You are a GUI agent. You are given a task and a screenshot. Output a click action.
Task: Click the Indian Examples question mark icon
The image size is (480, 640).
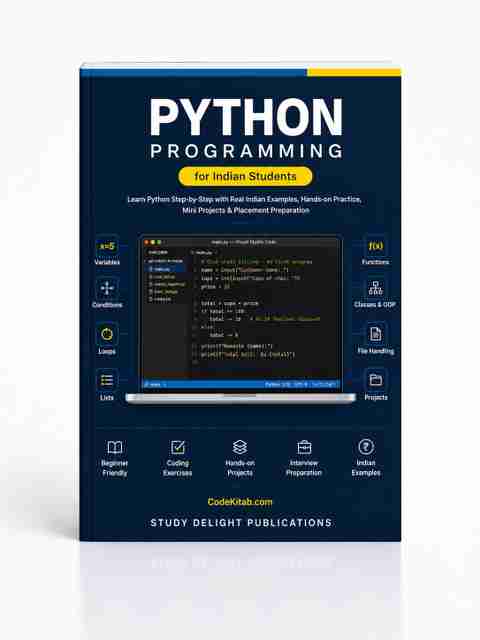coord(366,447)
